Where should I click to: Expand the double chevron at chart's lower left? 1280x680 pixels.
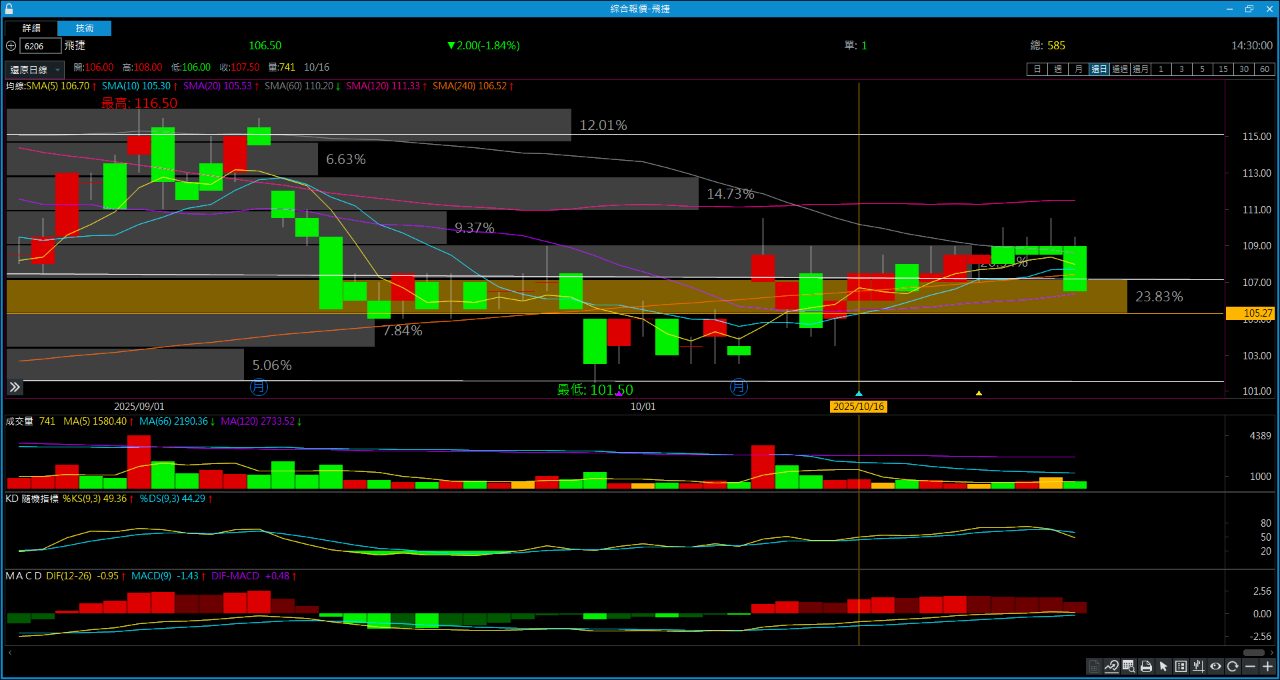point(15,387)
